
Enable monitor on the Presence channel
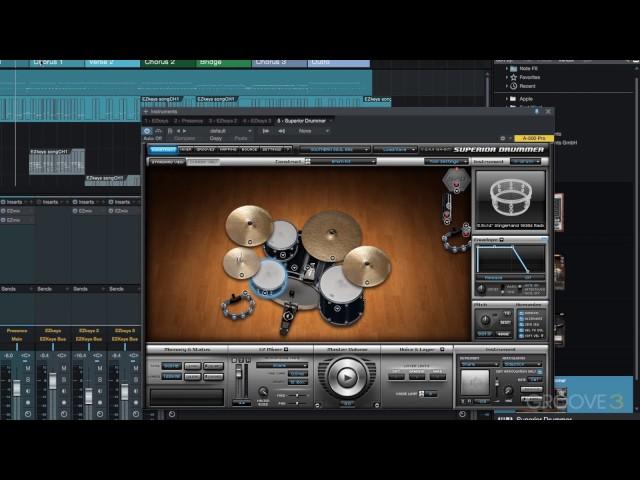(x=28, y=391)
